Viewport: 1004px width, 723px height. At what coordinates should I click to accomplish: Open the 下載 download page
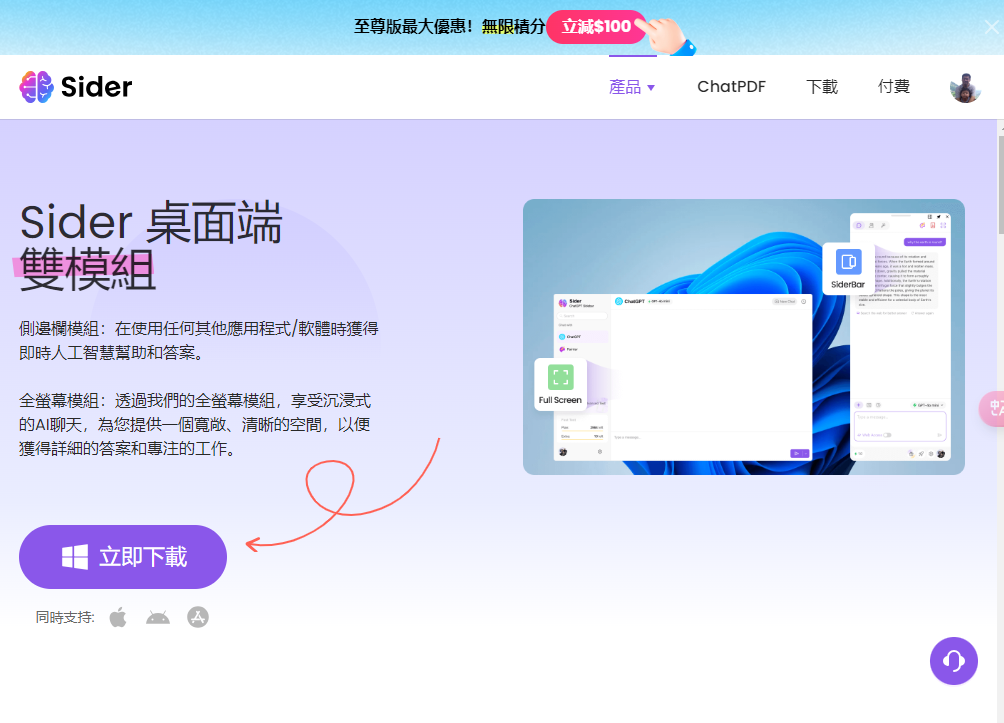click(x=822, y=87)
